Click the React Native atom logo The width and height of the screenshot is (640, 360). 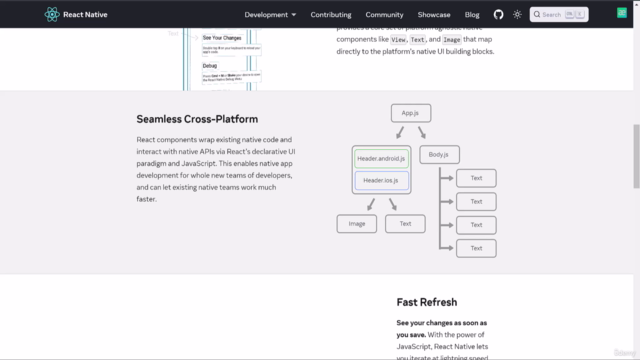pyautogui.click(x=52, y=15)
